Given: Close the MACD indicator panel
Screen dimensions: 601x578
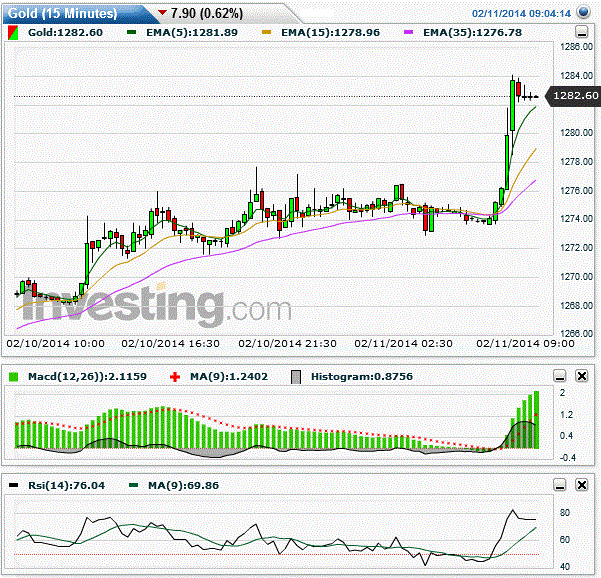Looking at the screenshot, I should 582,376.
